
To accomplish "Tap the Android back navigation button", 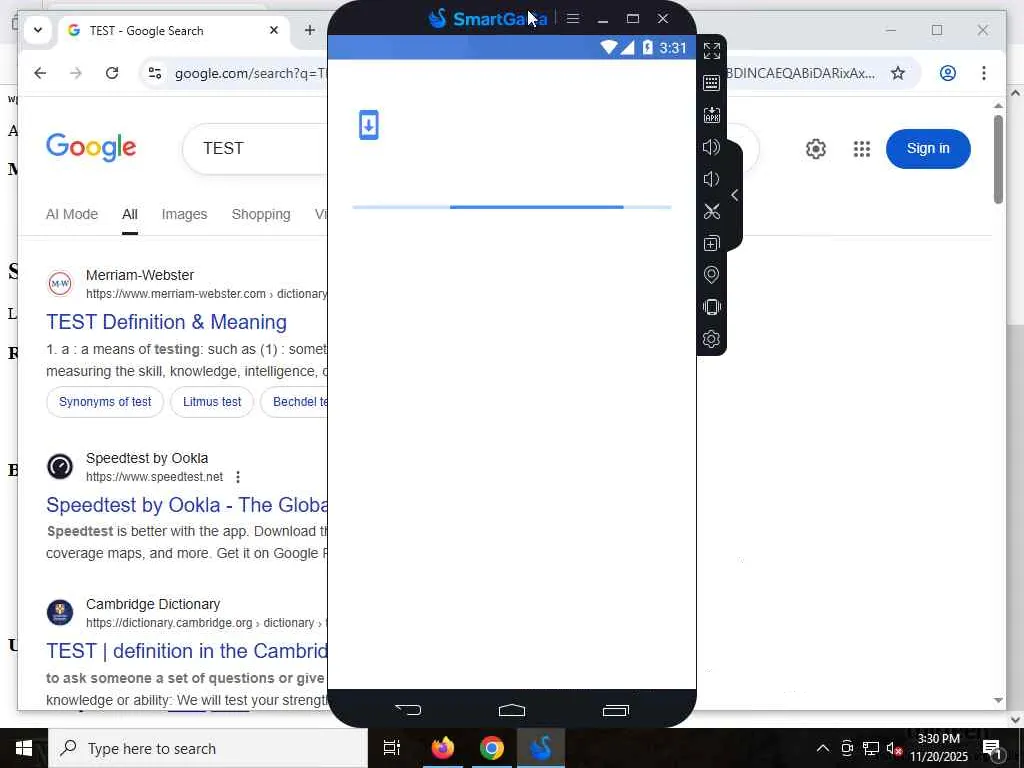I will coord(409,709).
